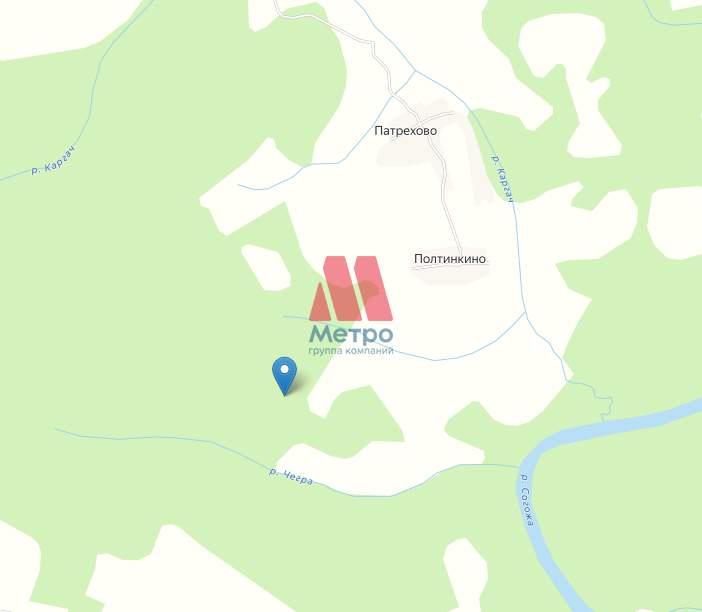Click the blue location pin marker

(284, 375)
